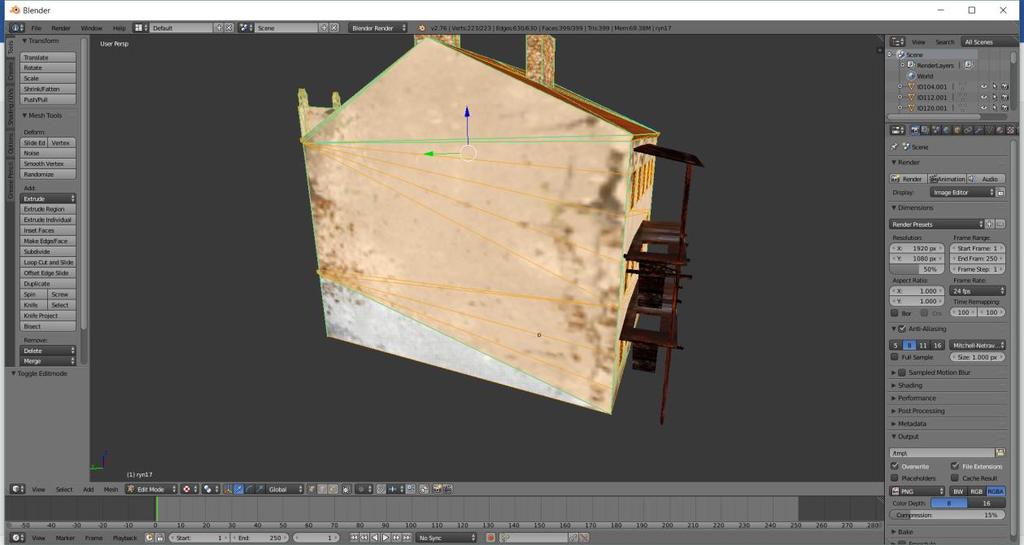Click the Translate tool button
This screenshot has height=545, width=1024.
pyautogui.click(x=48, y=57)
